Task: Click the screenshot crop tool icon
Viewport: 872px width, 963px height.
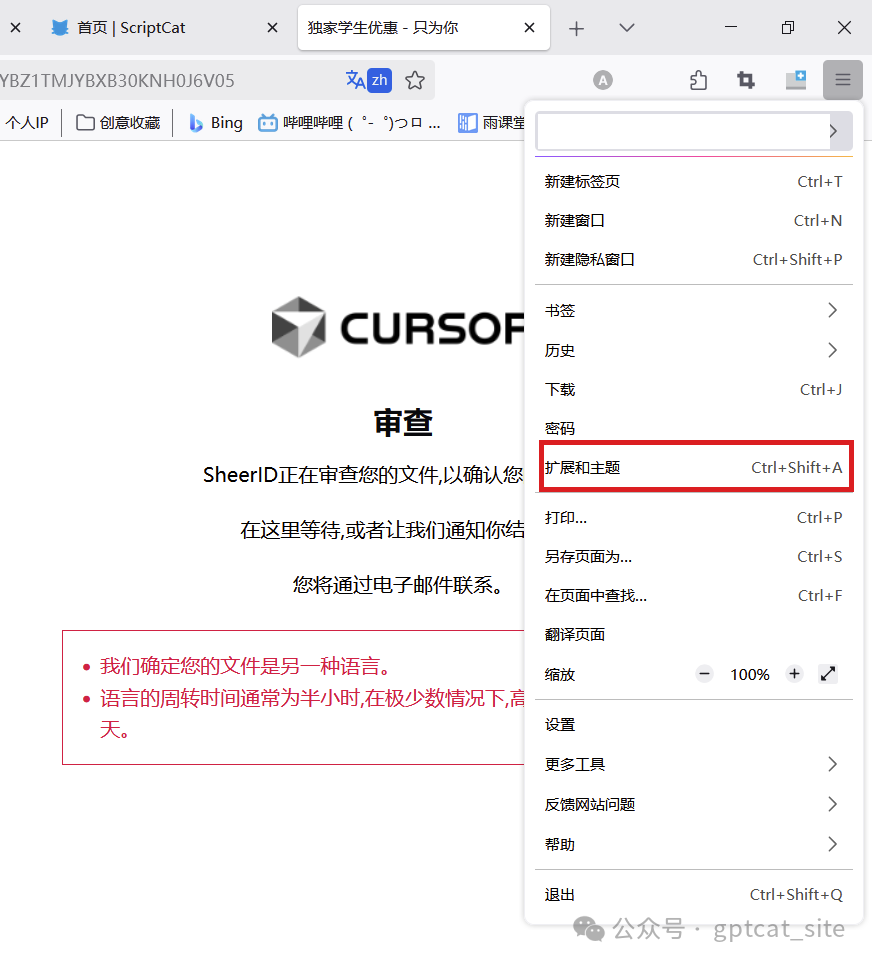Action: [x=745, y=80]
